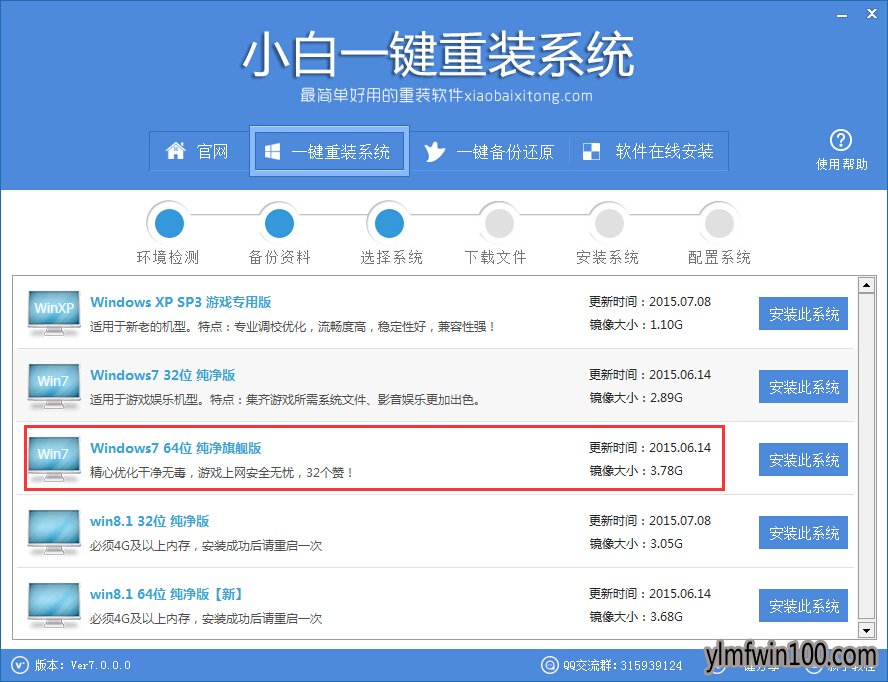Image resolution: width=888 pixels, height=682 pixels.
Task: Click the Win7 32位 monitor thumbnail
Action: click(54, 386)
